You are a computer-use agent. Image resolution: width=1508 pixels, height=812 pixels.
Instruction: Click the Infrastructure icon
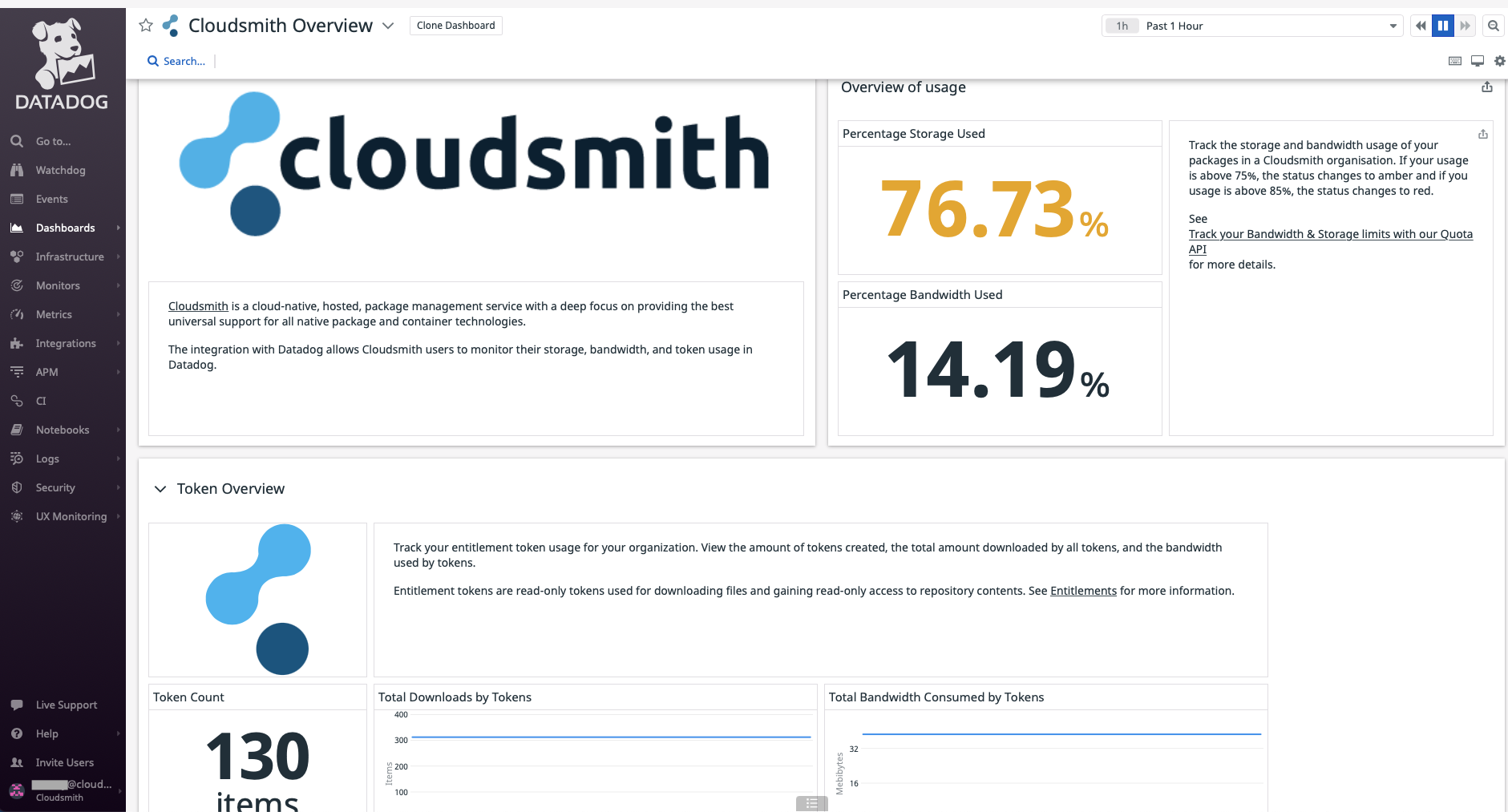click(x=17, y=257)
